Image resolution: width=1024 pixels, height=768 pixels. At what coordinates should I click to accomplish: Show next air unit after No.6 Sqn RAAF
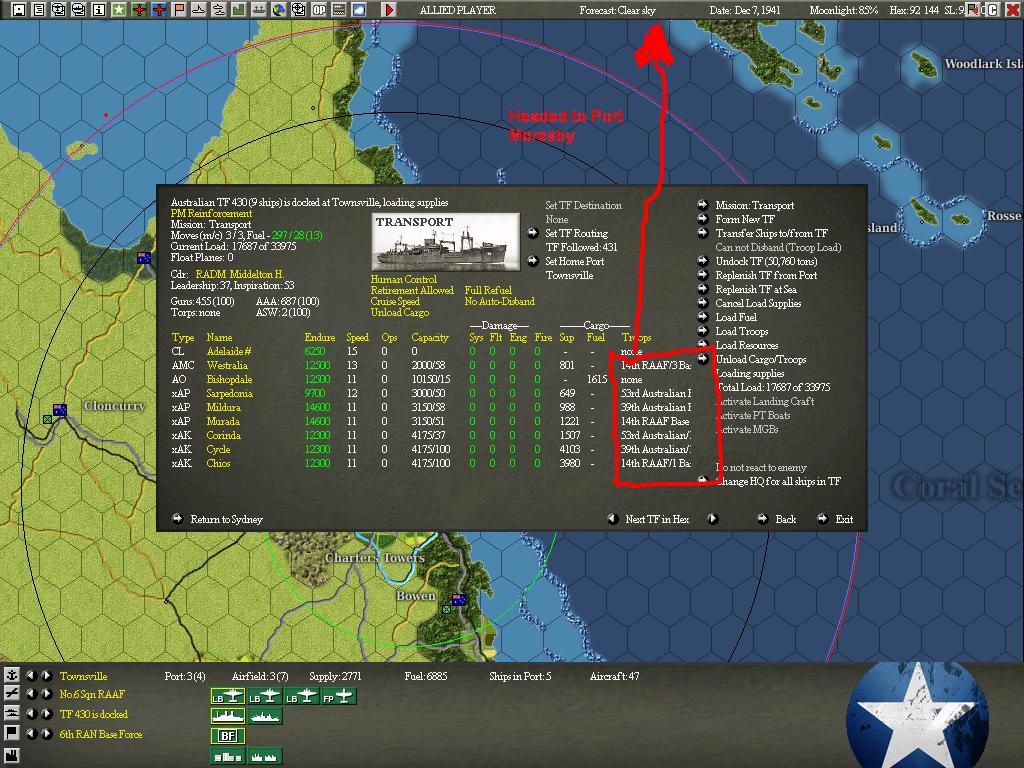click(x=46, y=694)
